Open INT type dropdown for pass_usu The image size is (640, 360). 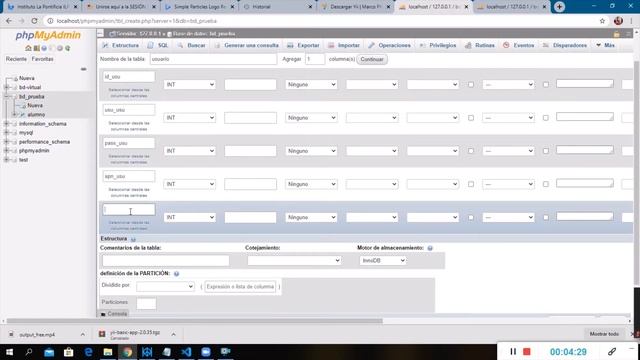pyautogui.click(x=189, y=151)
